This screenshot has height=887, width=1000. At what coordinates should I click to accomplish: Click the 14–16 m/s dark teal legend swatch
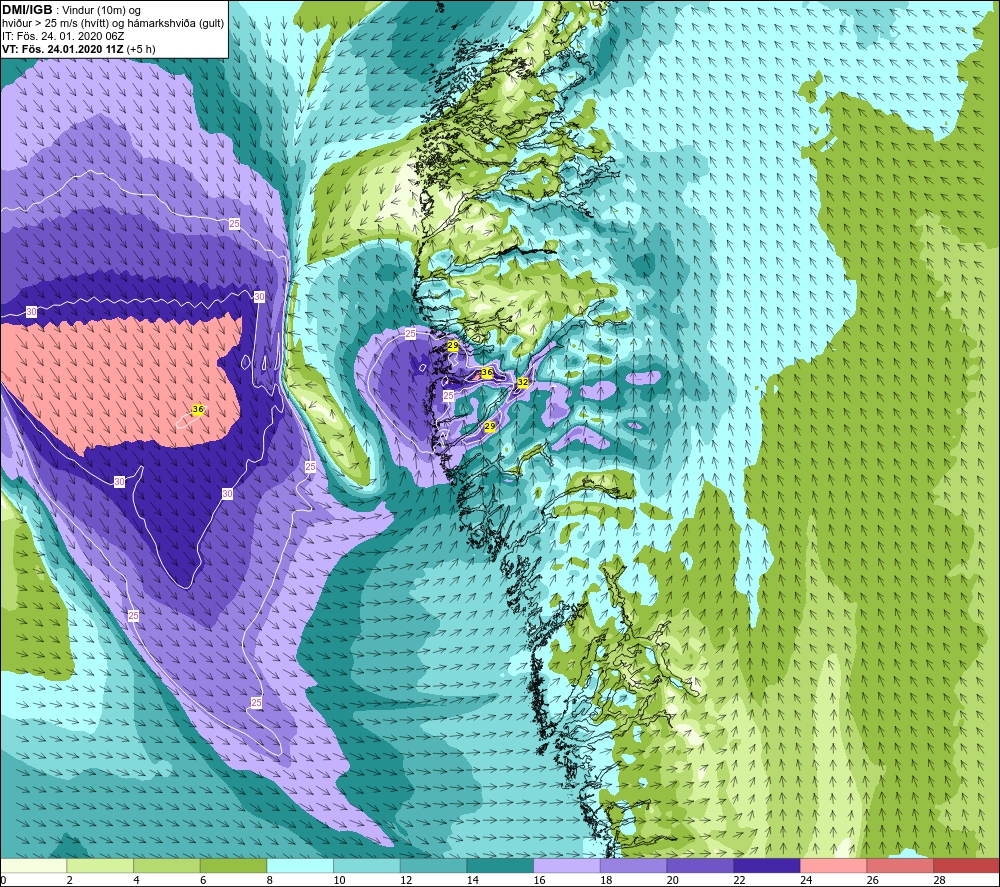tap(500, 866)
